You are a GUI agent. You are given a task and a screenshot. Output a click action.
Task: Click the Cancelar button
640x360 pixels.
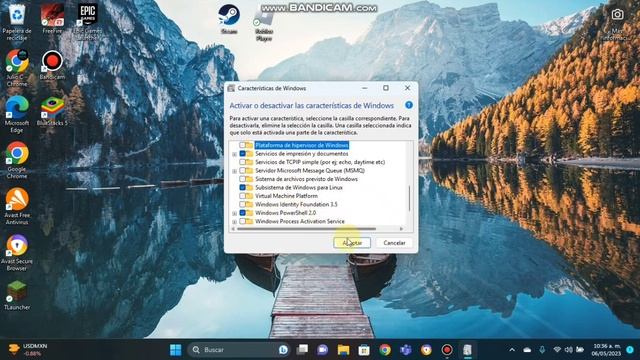click(x=394, y=243)
